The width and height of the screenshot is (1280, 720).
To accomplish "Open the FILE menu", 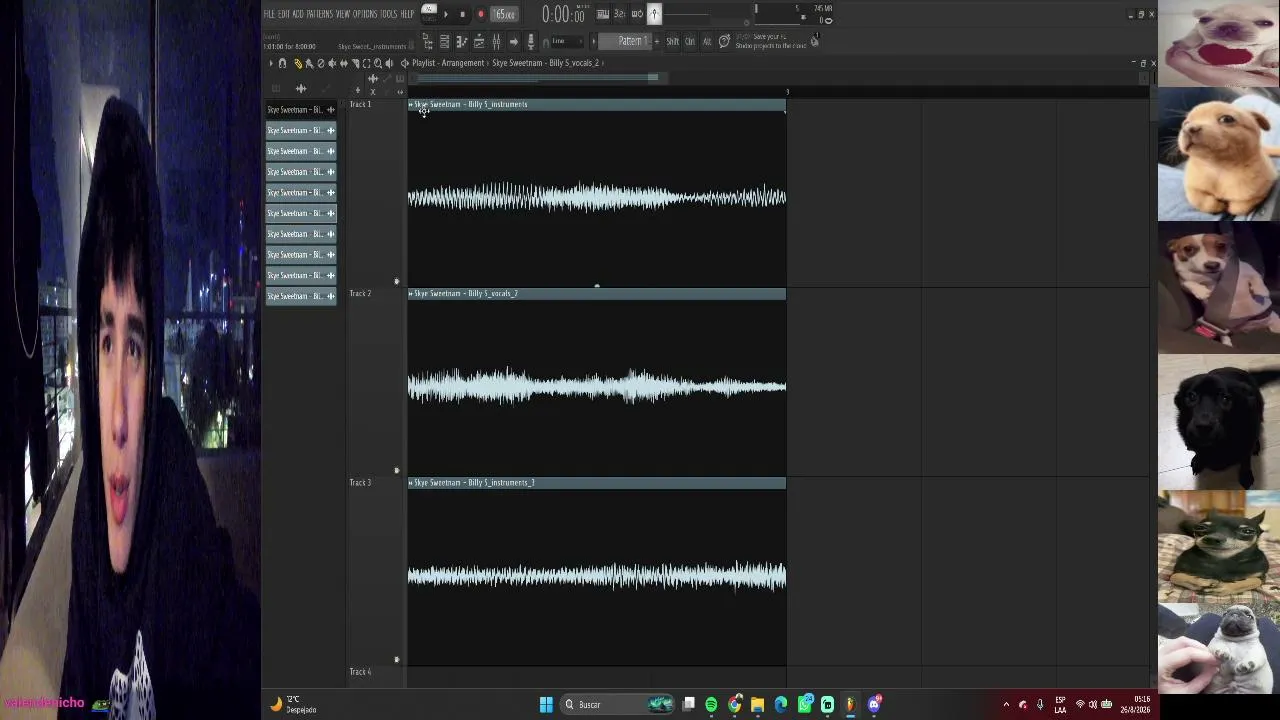I will (269, 14).
